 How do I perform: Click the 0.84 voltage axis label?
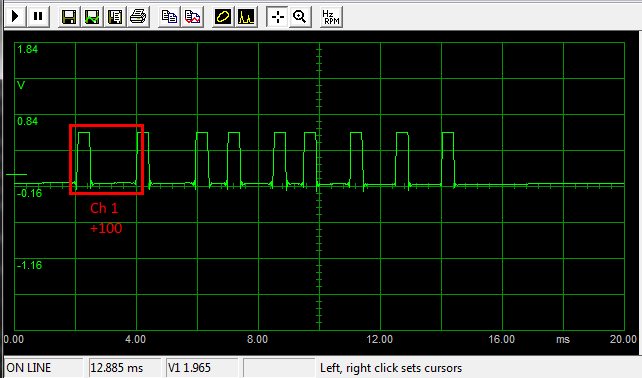(27, 121)
